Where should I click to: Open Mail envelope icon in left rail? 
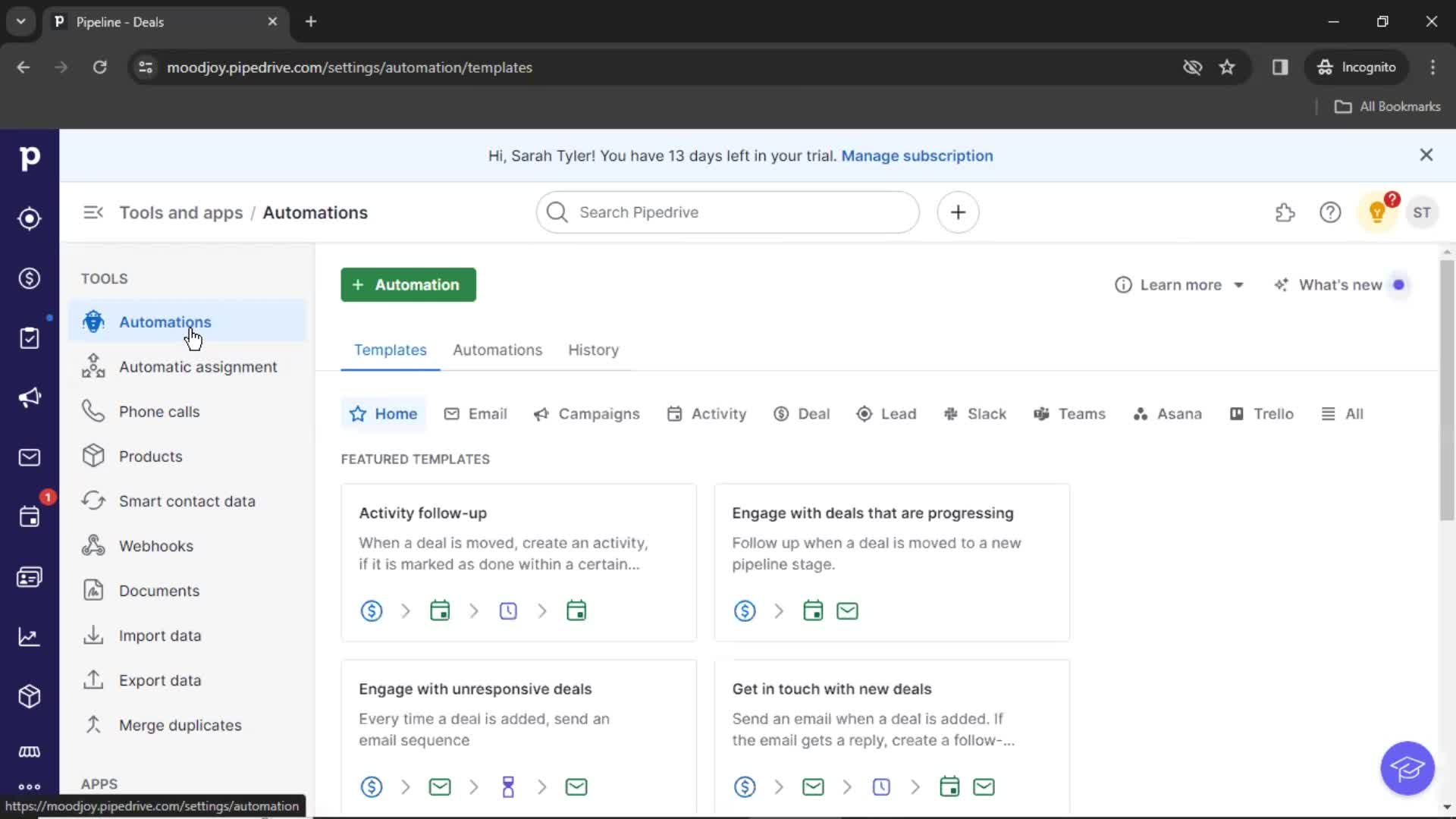(29, 457)
